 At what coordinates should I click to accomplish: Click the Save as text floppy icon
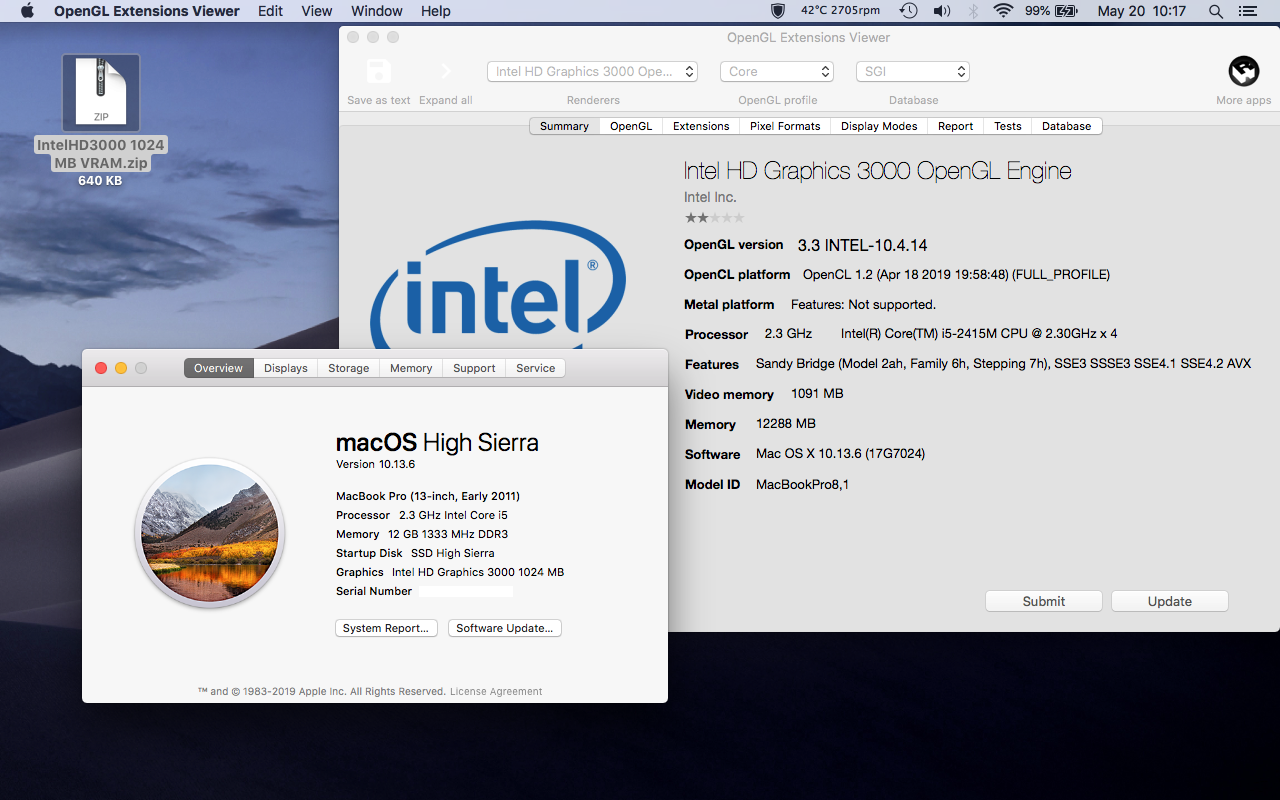(x=379, y=71)
